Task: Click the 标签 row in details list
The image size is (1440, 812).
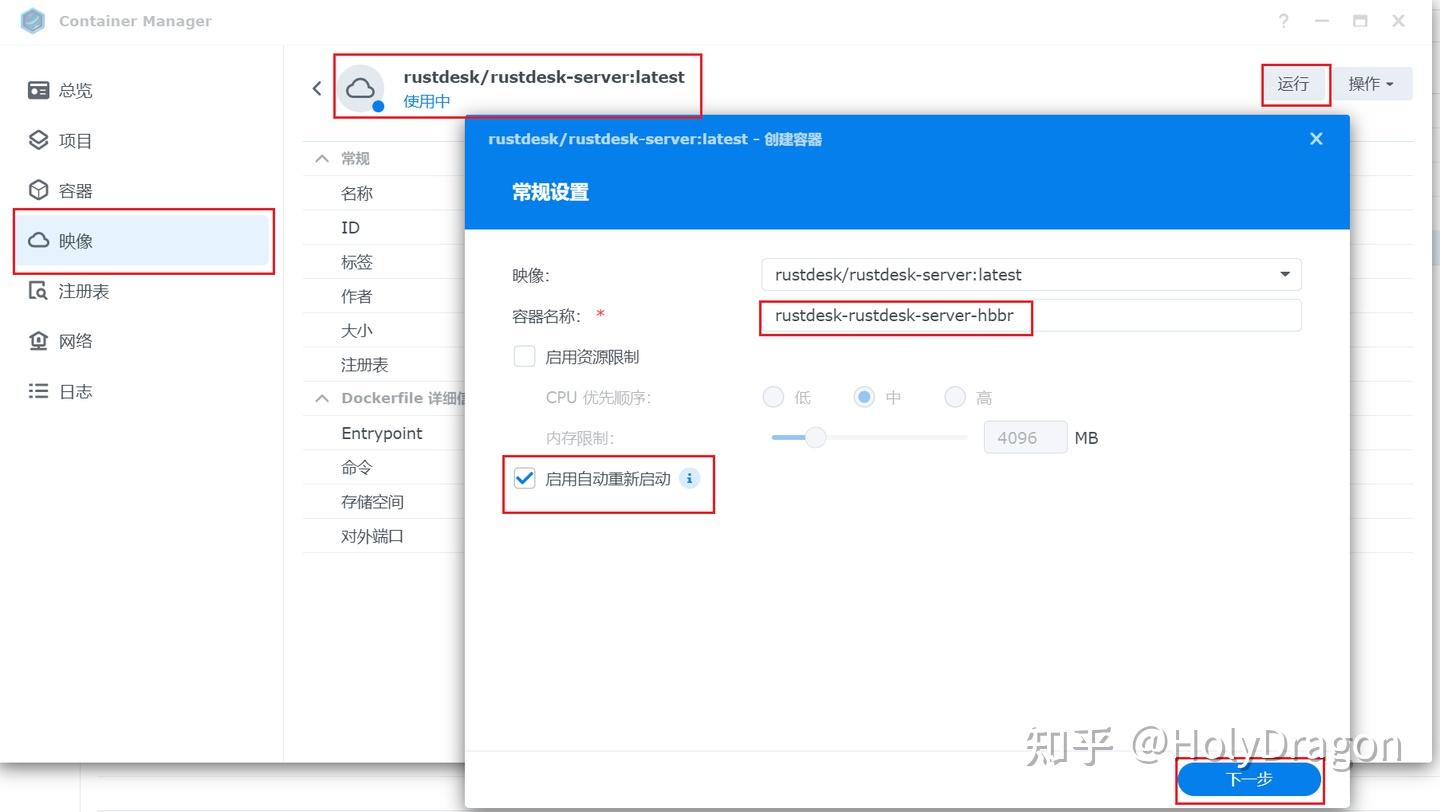Action: (x=384, y=262)
